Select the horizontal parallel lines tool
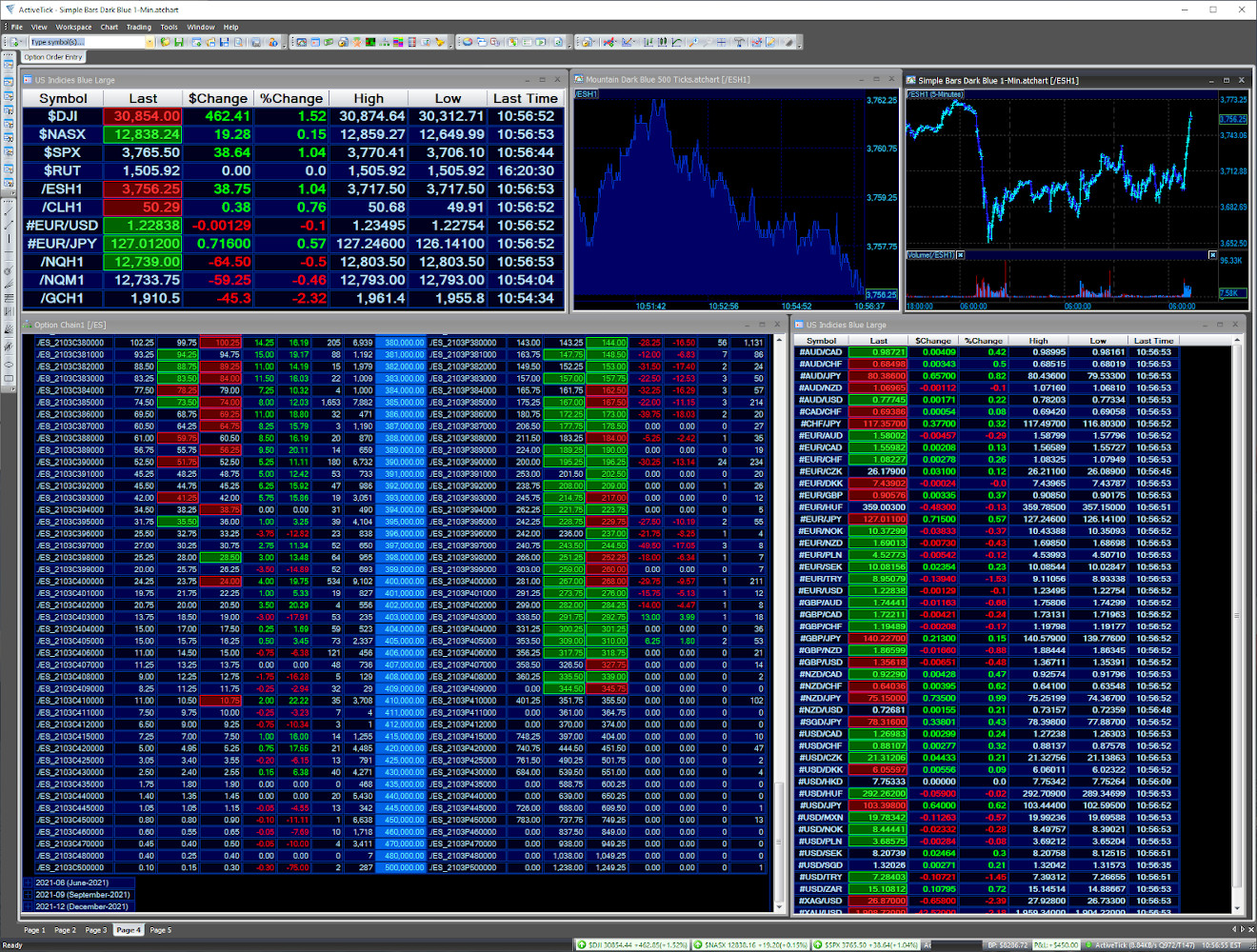The image size is (1257, 952). pos(9,298)
